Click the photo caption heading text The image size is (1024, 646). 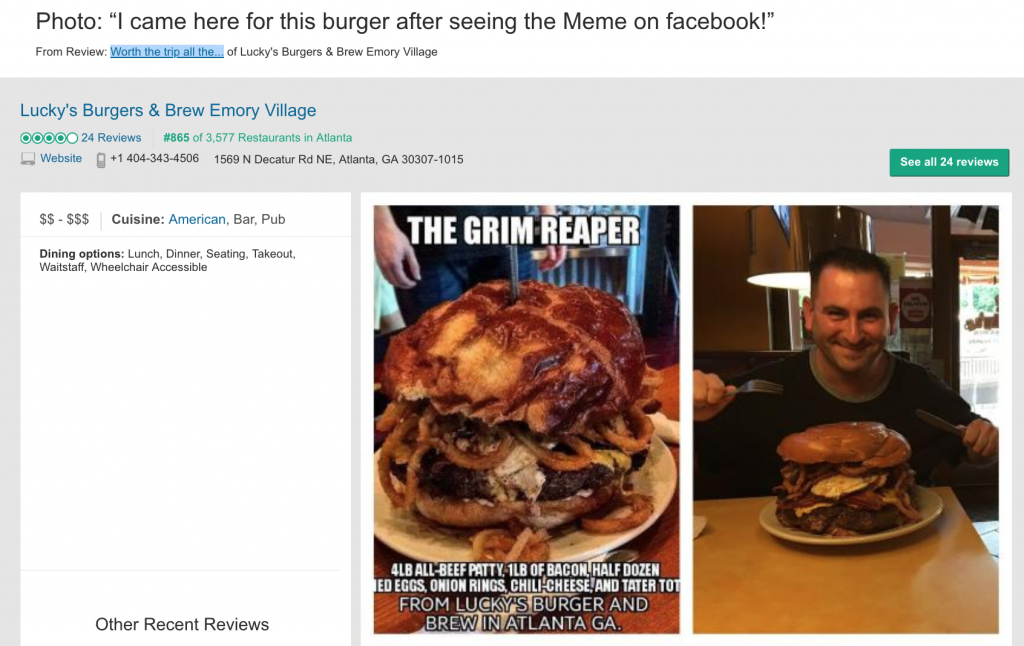pos(404,22)
